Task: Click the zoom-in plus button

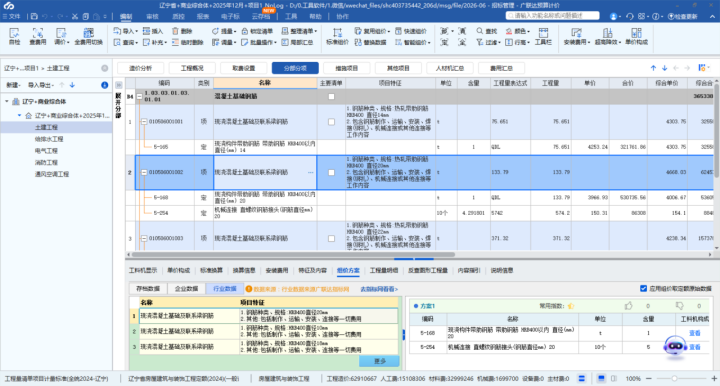Action: pos(714,379)
